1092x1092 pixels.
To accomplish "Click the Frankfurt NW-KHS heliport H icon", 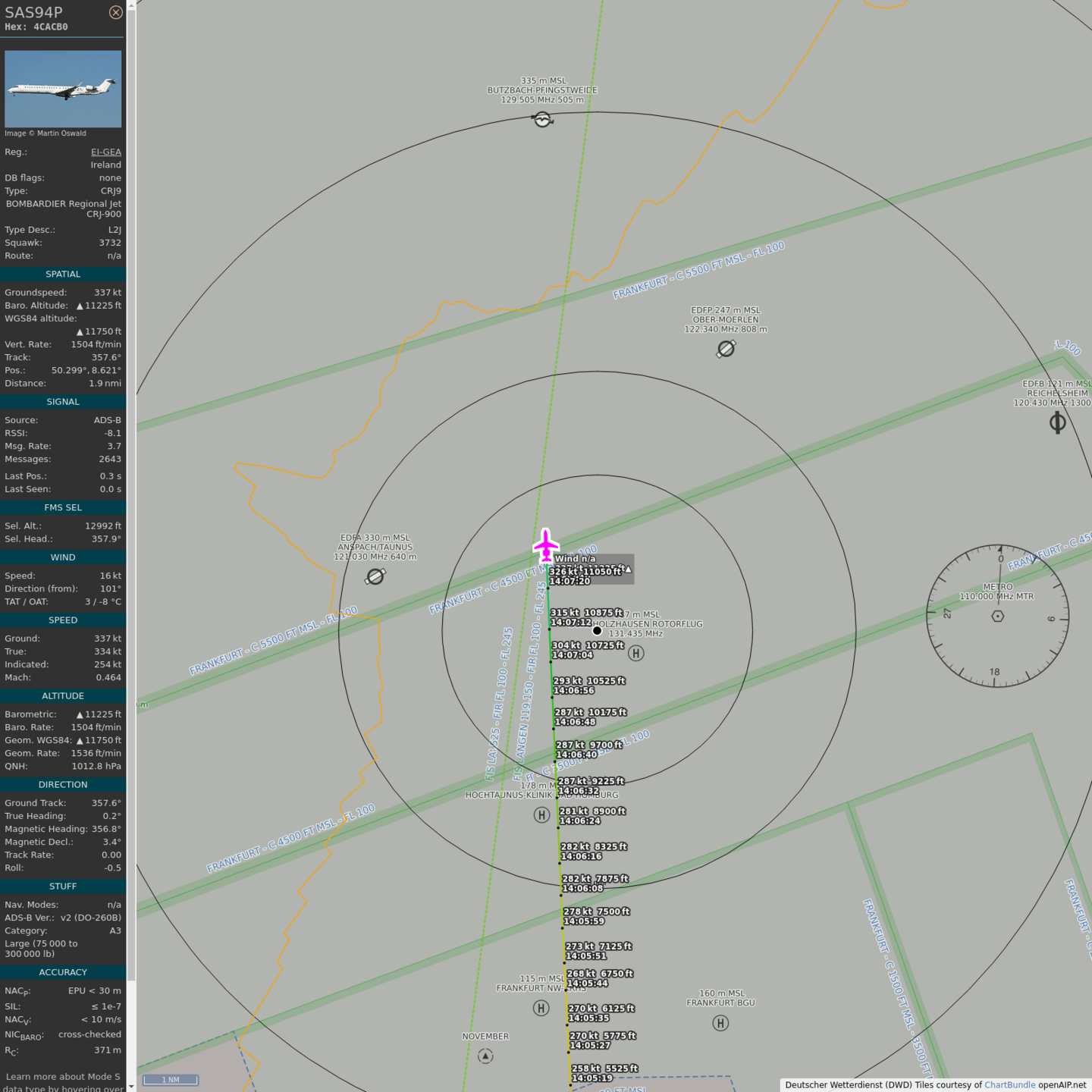I will tap(541, 1008).
